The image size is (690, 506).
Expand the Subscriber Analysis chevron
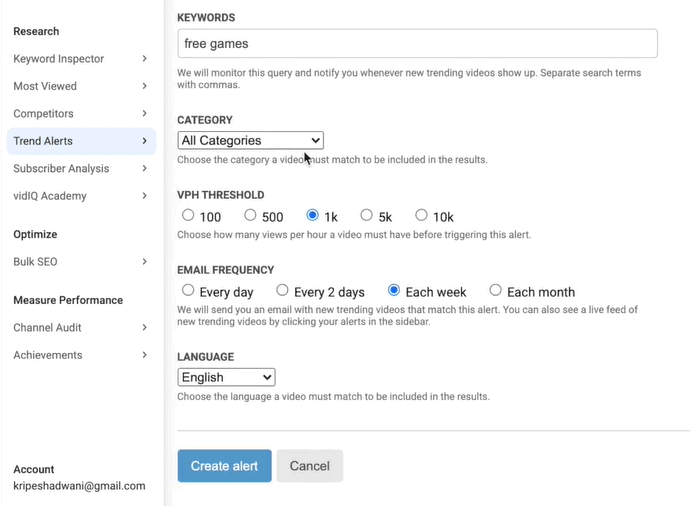point(144,168)
